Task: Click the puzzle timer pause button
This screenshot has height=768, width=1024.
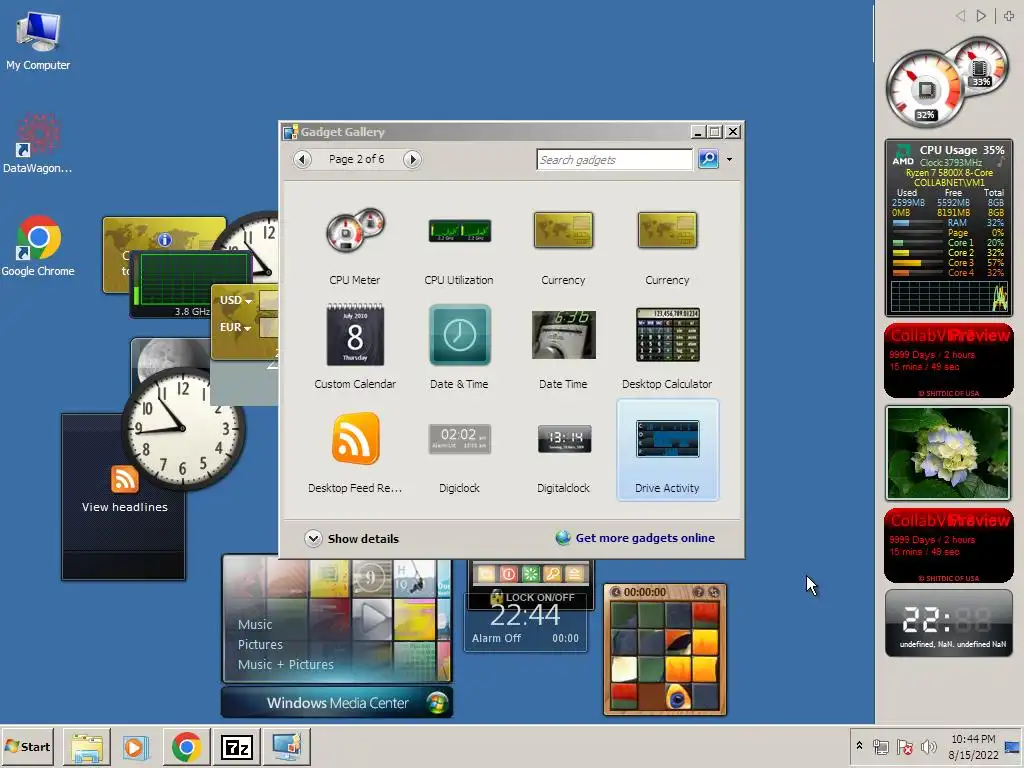Action: [x=615, y=592]
